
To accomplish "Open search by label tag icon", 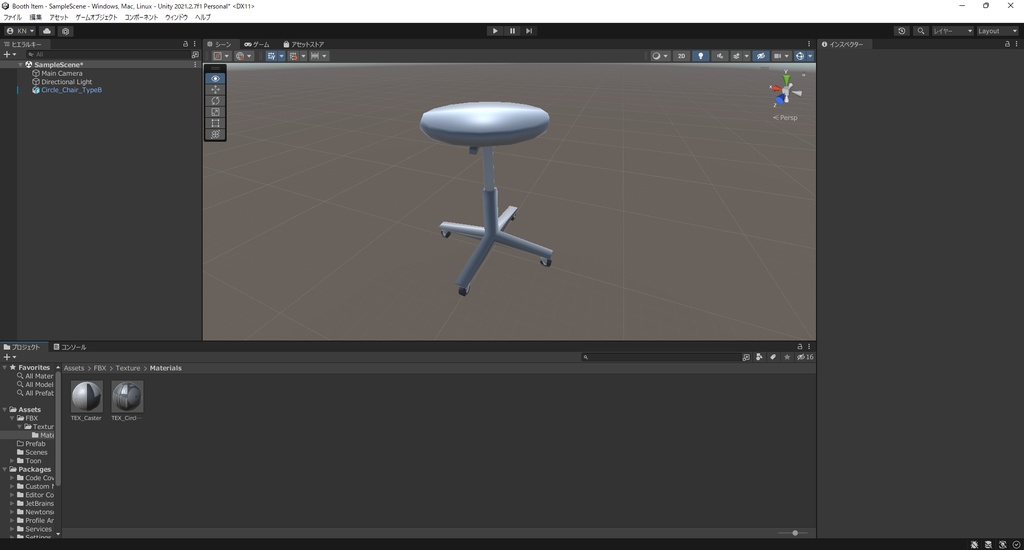I will 773,357.
